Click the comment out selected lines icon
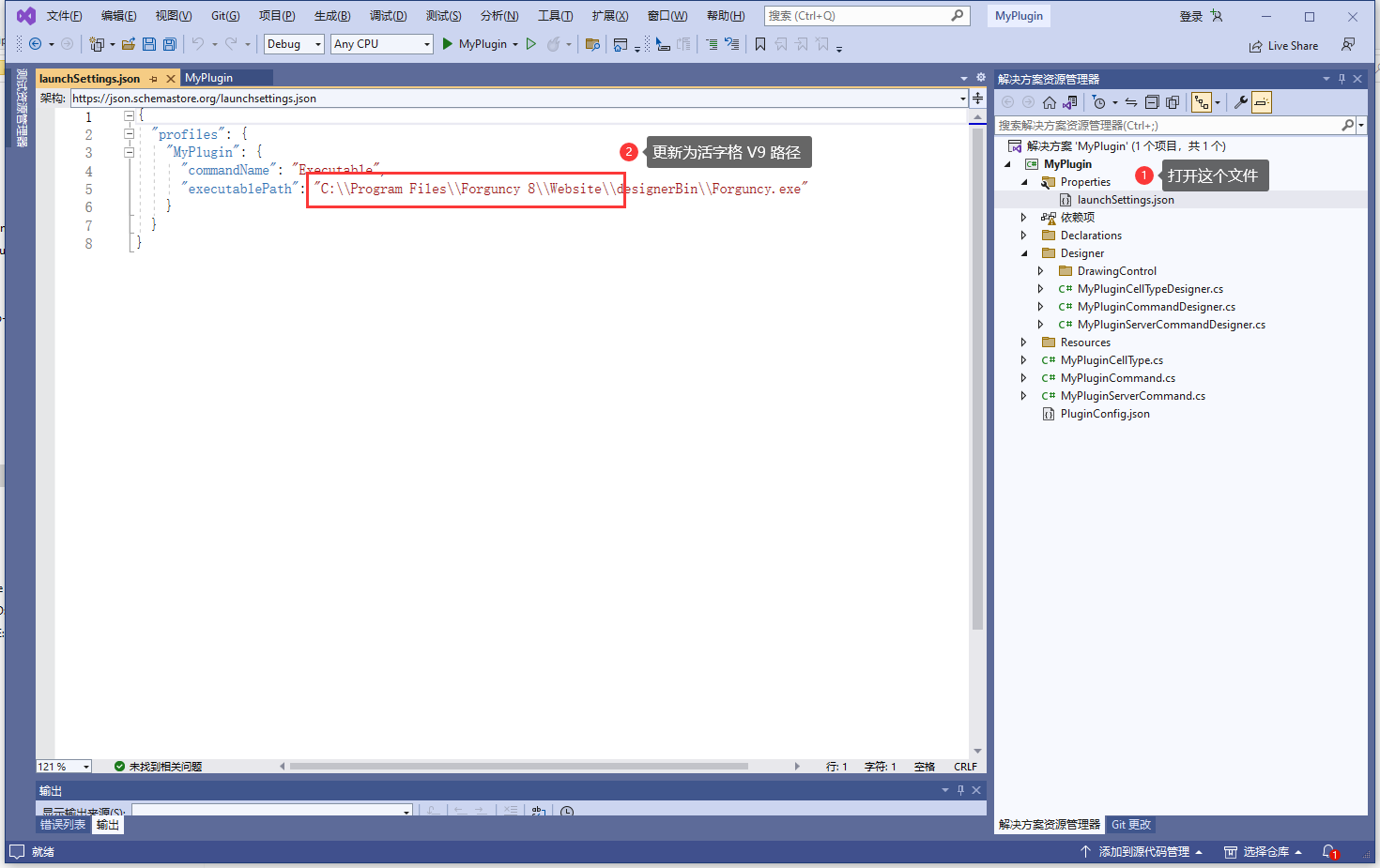Viewport: 1380px width, 868px height. [x=711, y=44]
